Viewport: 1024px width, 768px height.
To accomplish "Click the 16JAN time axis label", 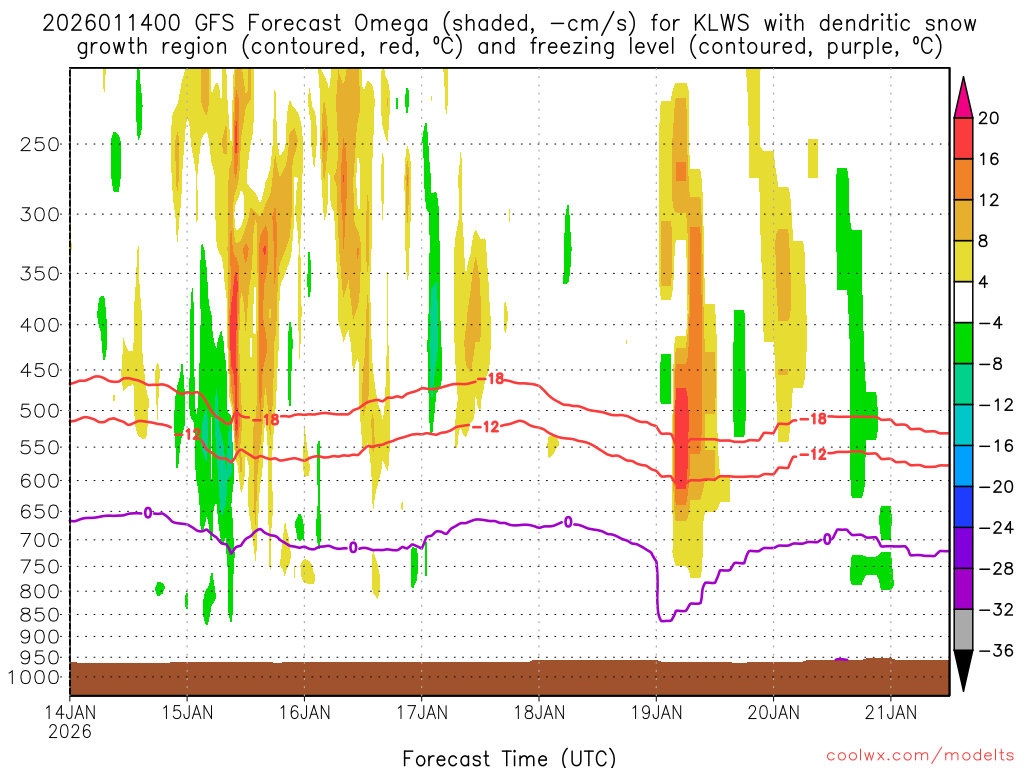I will point(304,712).
